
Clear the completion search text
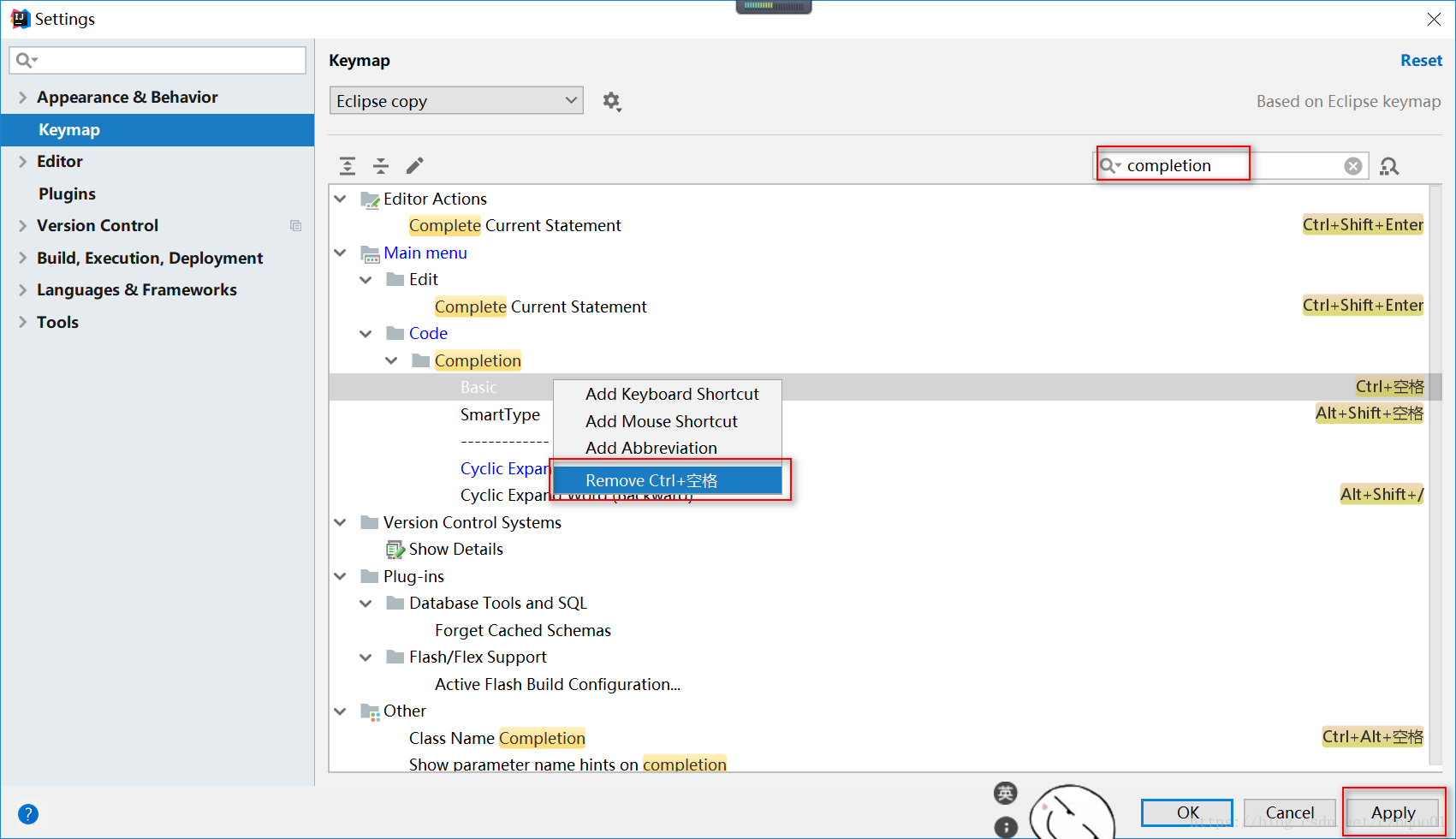[x=1353, y=166]
